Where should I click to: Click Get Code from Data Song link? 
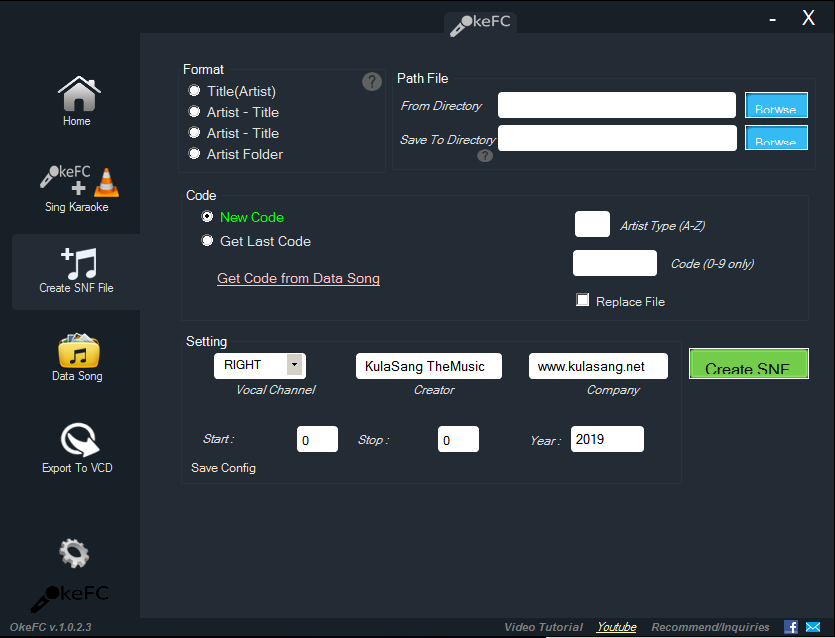tap(298, 279)
